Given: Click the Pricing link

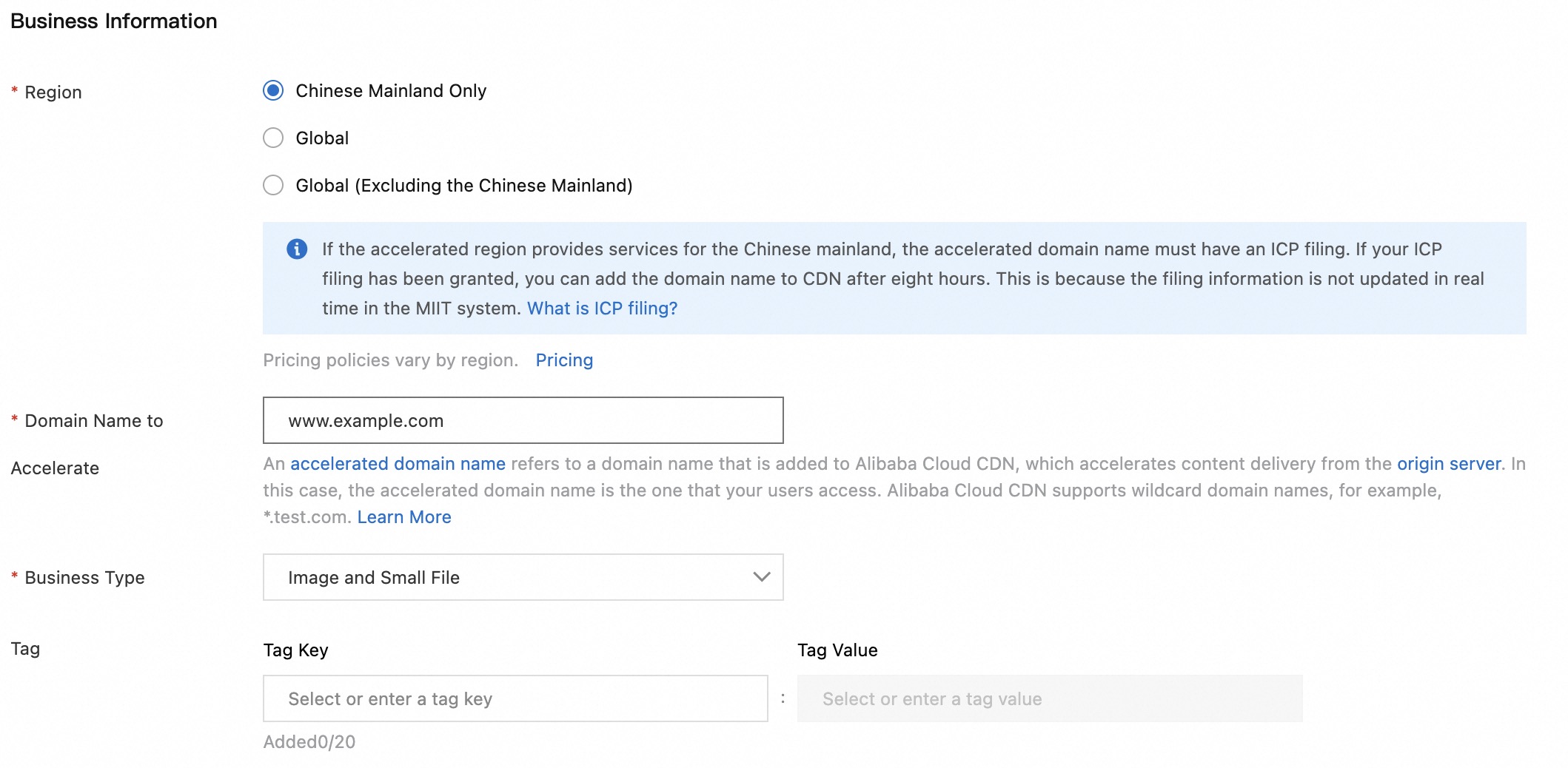Looking at the screenshot, I should click(x=564, y=360).
